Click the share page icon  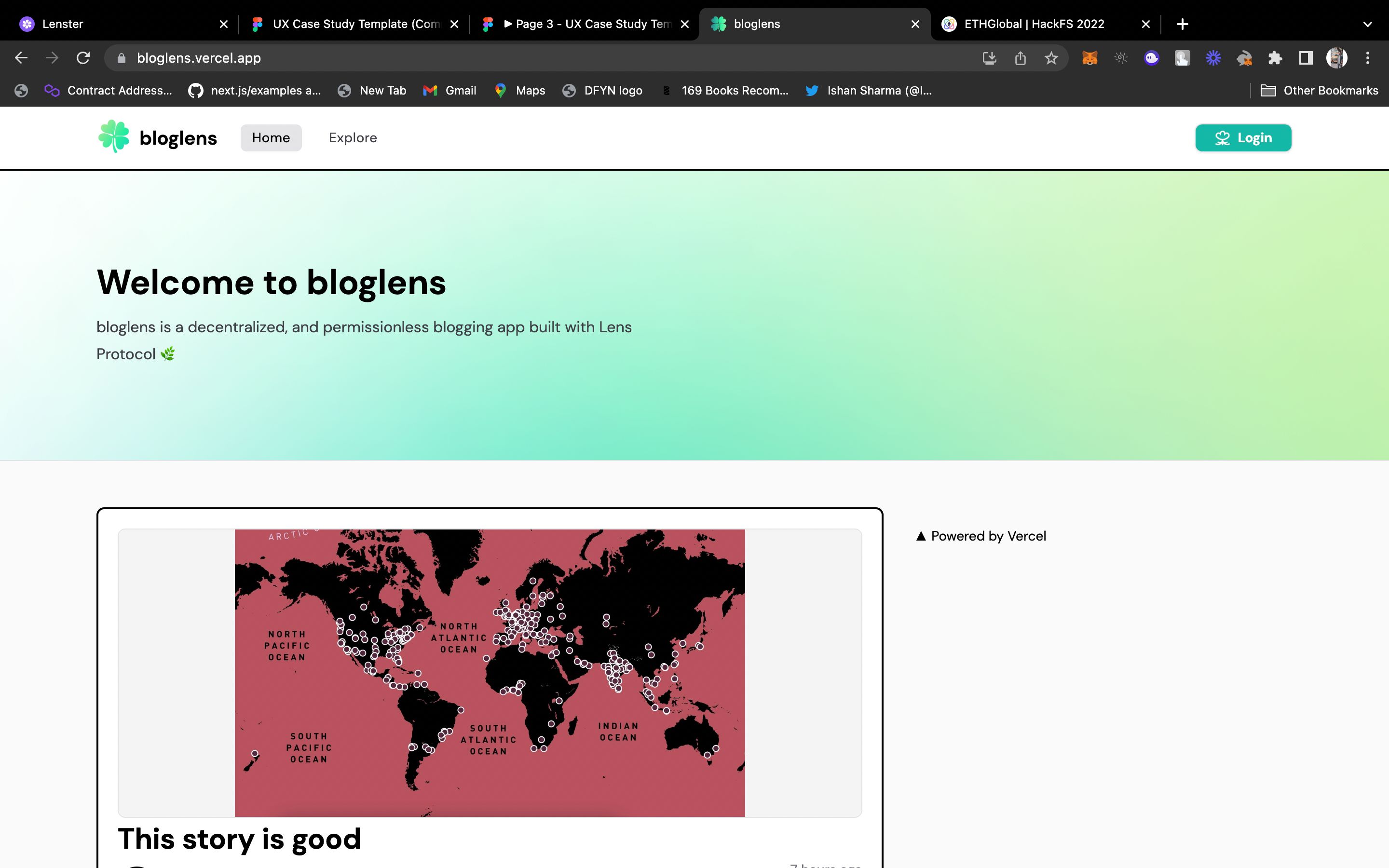(x=1020, y=58)
